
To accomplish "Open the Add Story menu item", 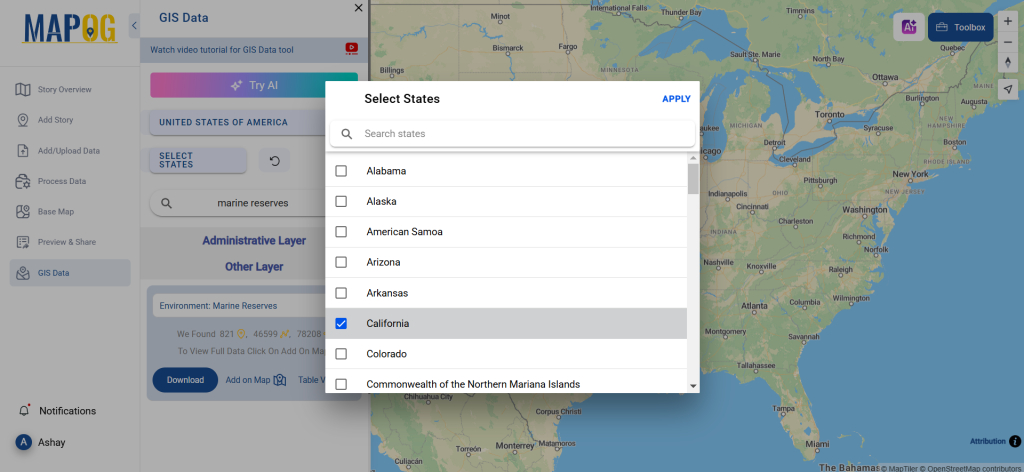I will [x=56, y=120].
